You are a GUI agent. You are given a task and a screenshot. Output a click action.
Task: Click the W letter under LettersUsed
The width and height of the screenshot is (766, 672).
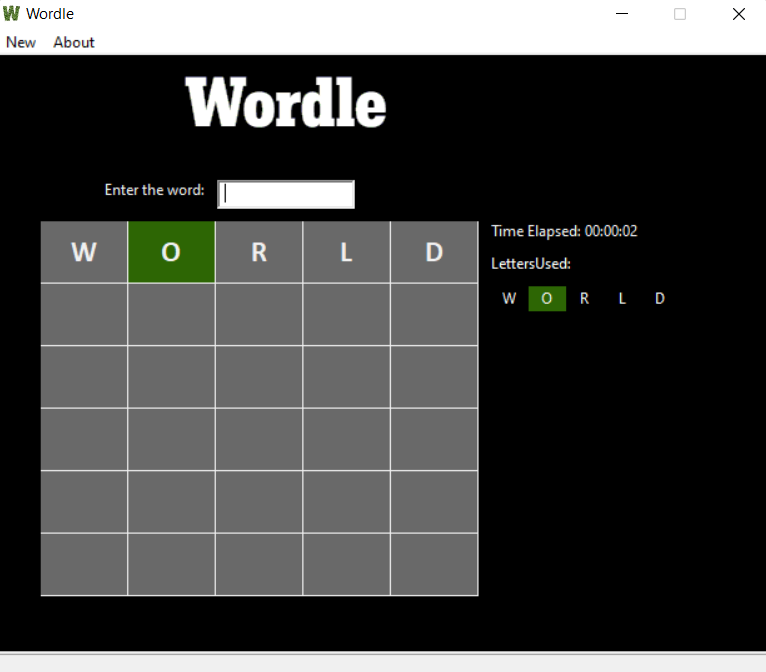coord(509,298)
